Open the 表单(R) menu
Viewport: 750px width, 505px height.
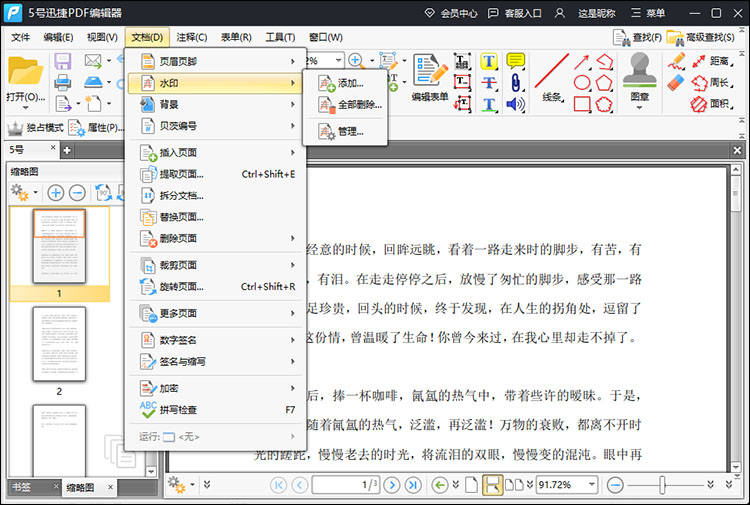(236, 37)
